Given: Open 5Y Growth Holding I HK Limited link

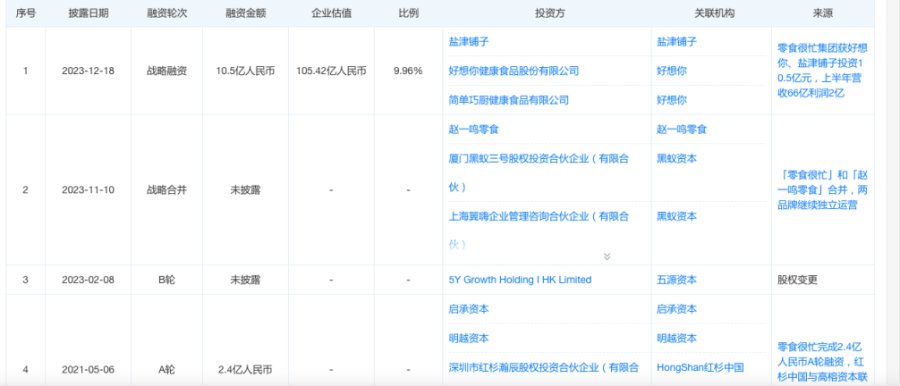Looking at the screenshot, I should click(519, 280).
